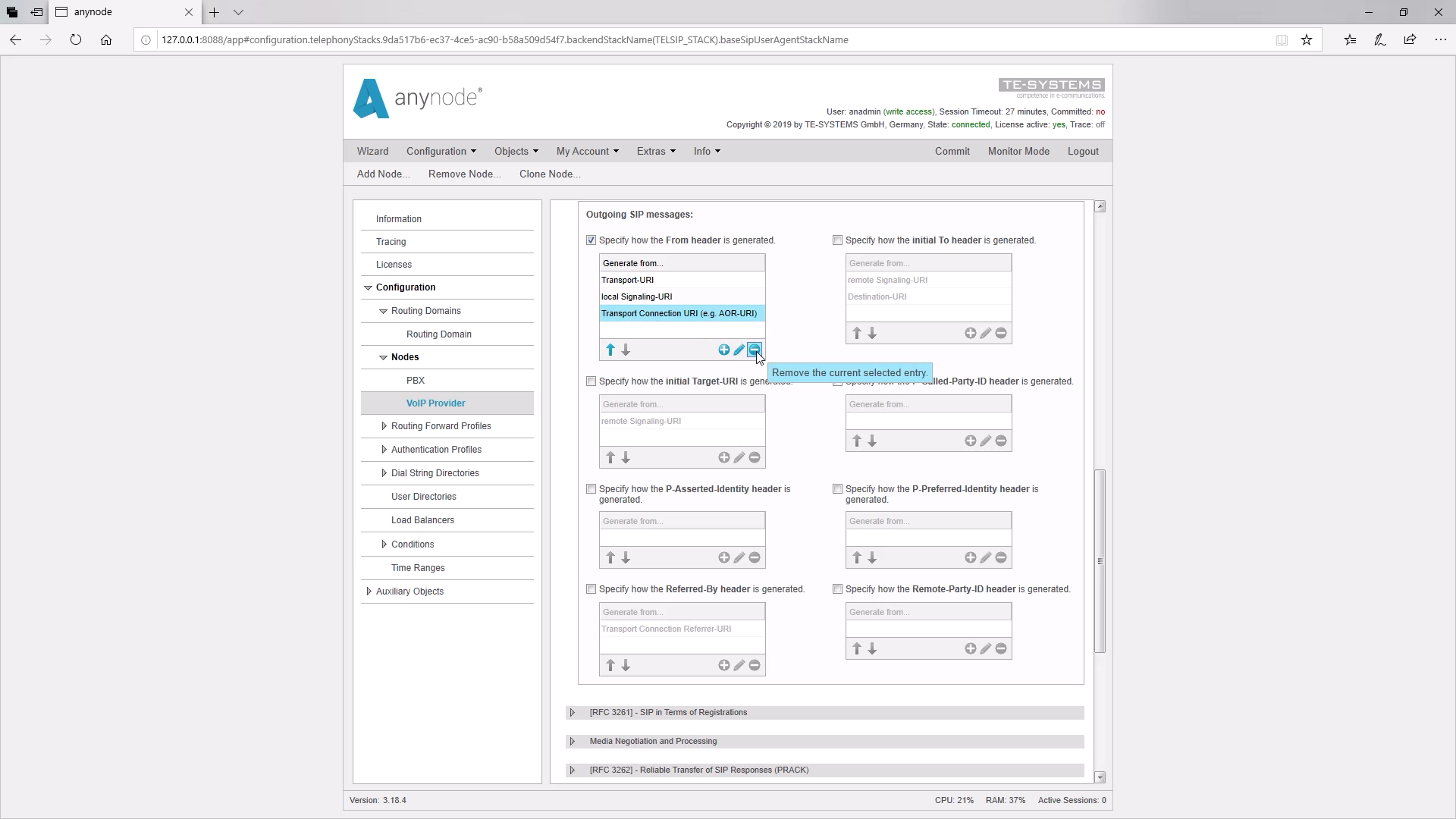Click add icon in initial Target-URI list
Image resolution: width=1456 pixels, height=819 pixels.
[x=724, y=457]
